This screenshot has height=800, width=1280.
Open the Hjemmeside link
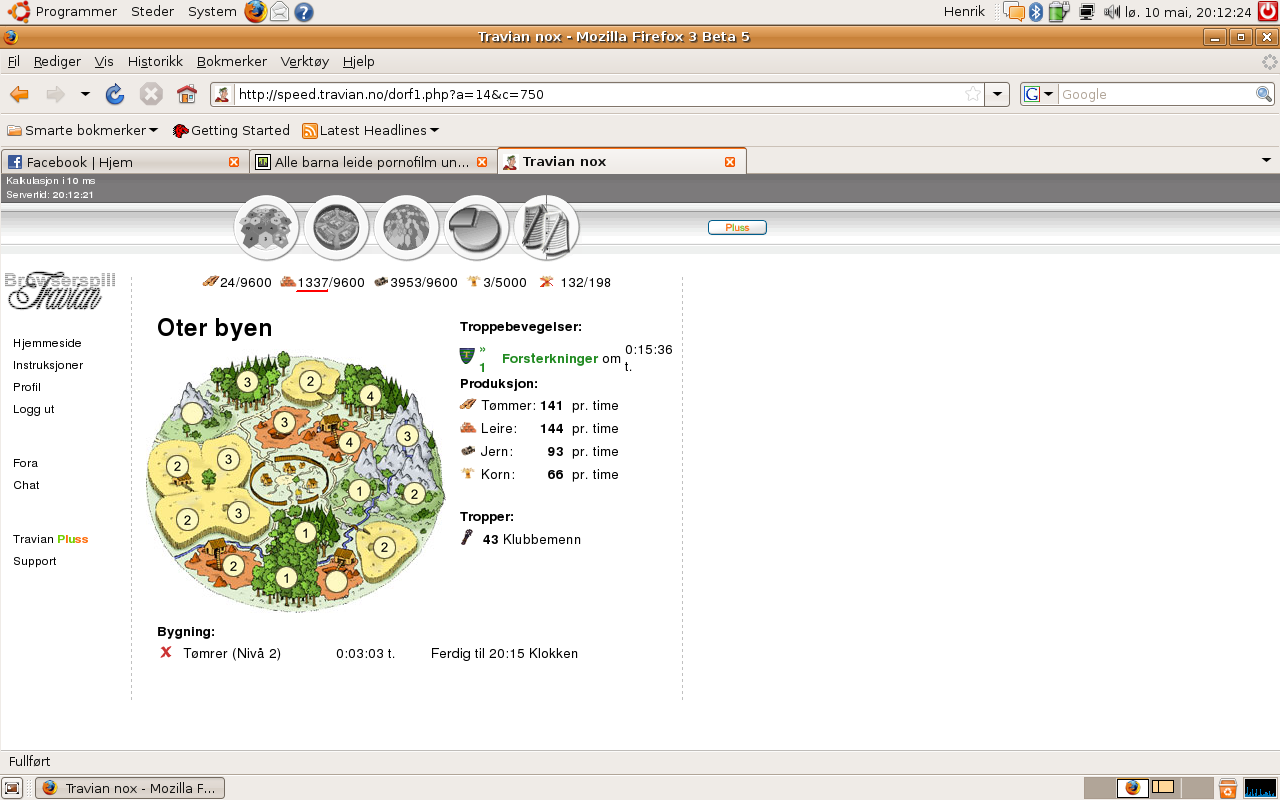[x=47, y=343]
